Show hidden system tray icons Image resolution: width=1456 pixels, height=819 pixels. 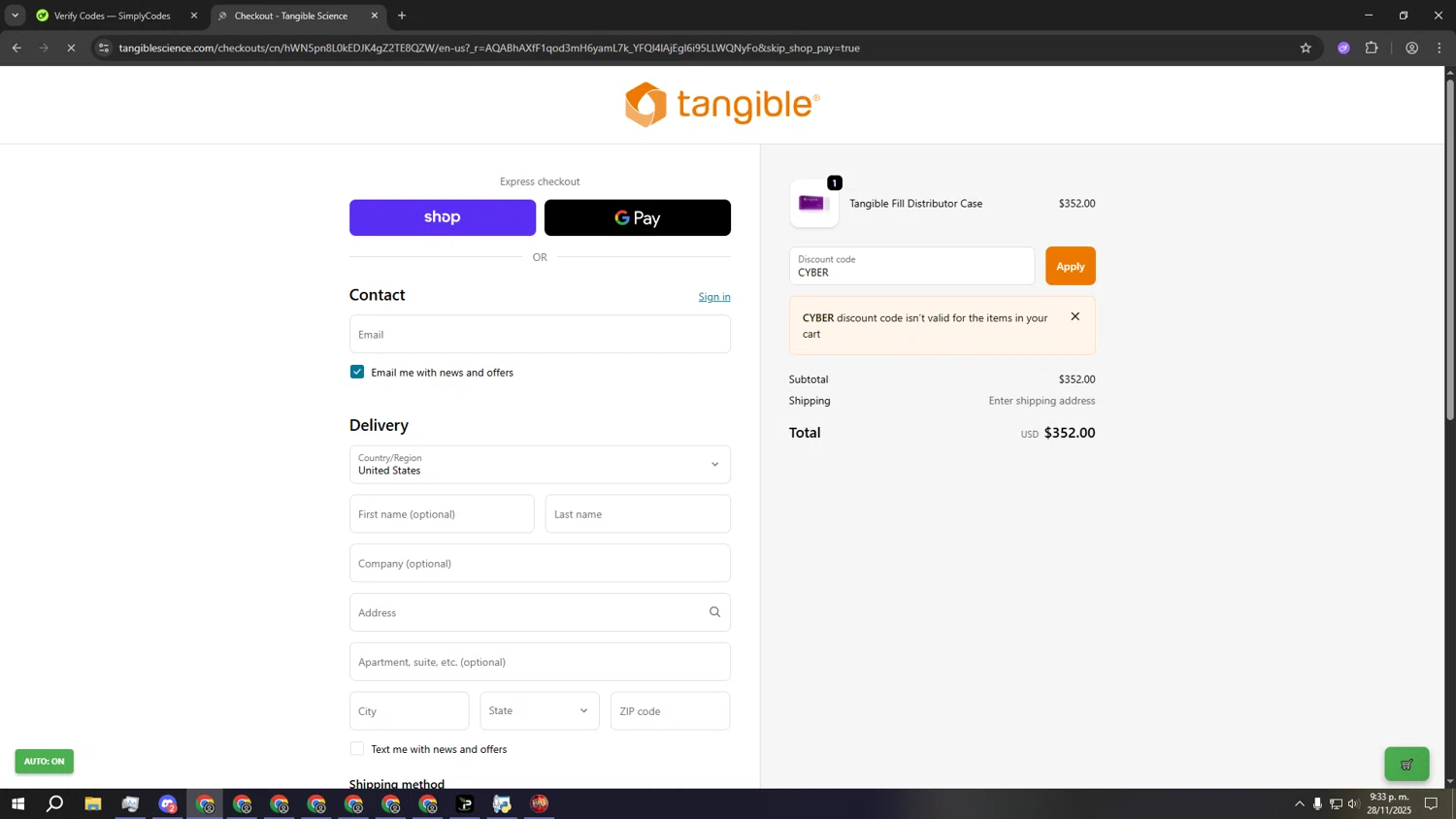[x=1300, y=803]
